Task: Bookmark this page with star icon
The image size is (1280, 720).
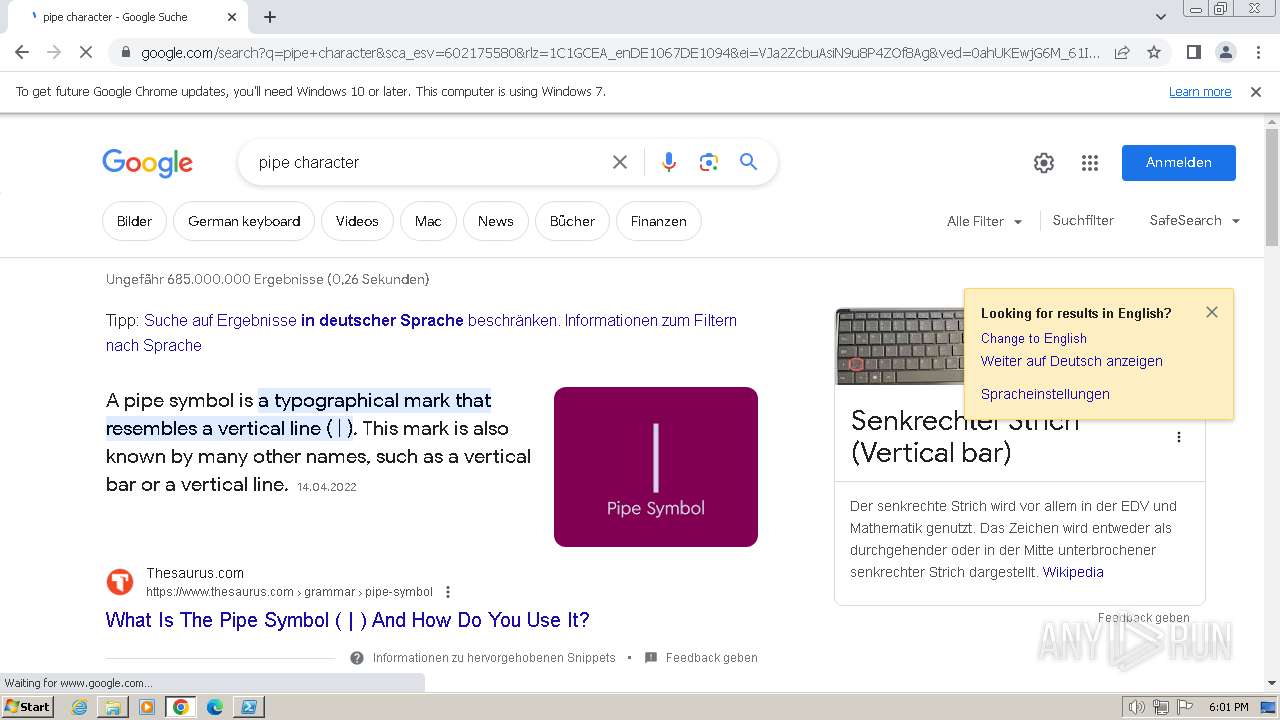Action: (x=1154, y=52)
